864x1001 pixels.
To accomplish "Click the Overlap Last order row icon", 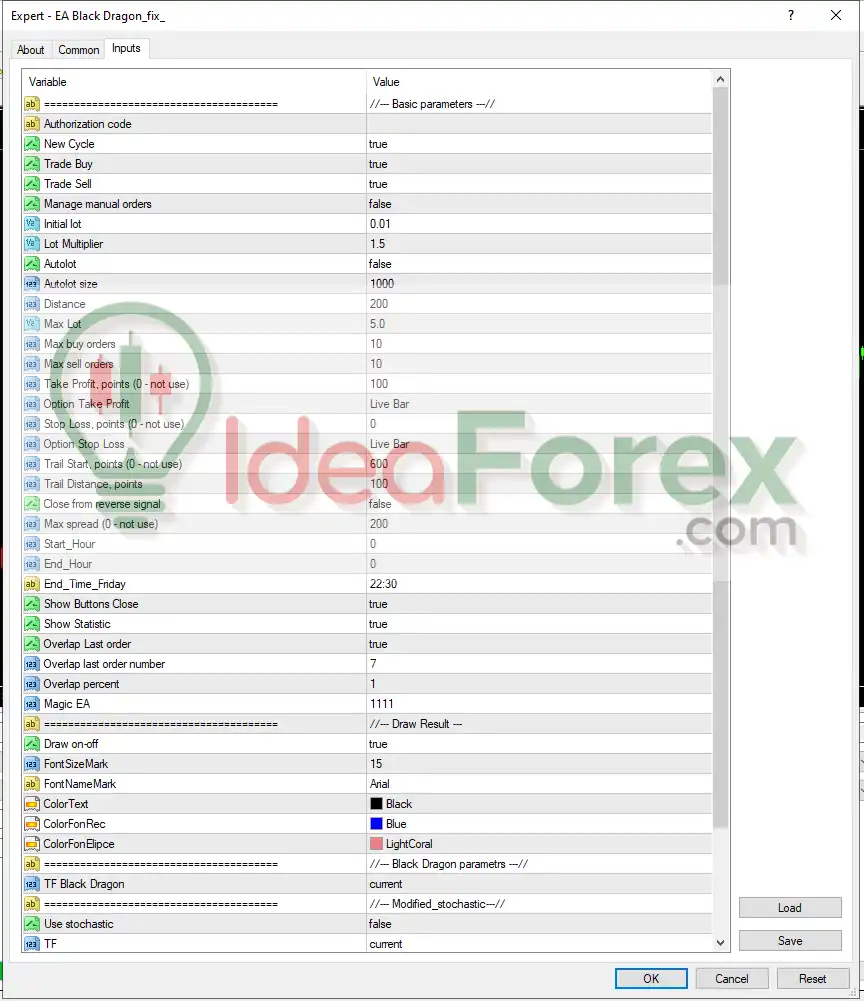I will (32, 644).
